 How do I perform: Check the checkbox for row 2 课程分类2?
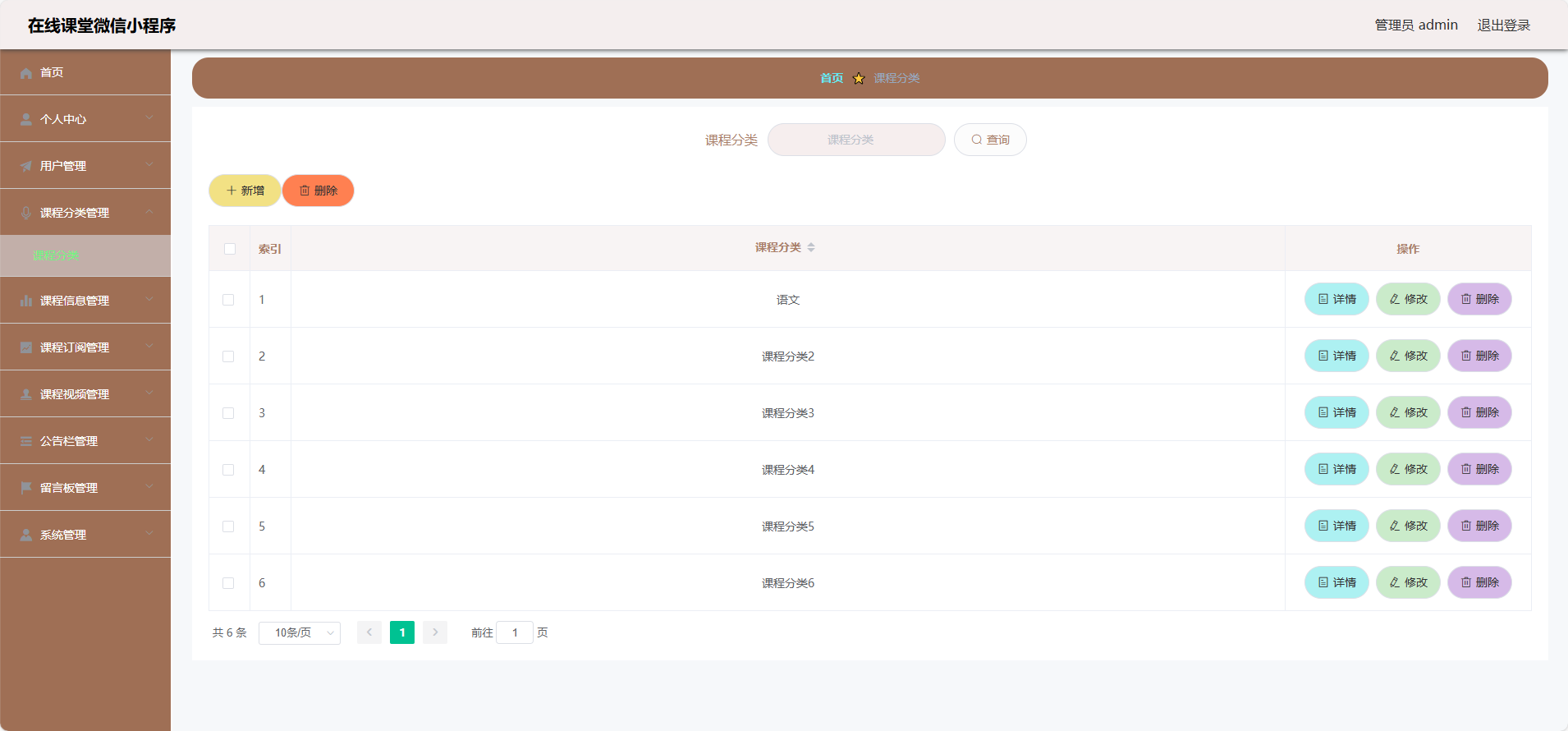pyautogui.click(x=228, y=356)
